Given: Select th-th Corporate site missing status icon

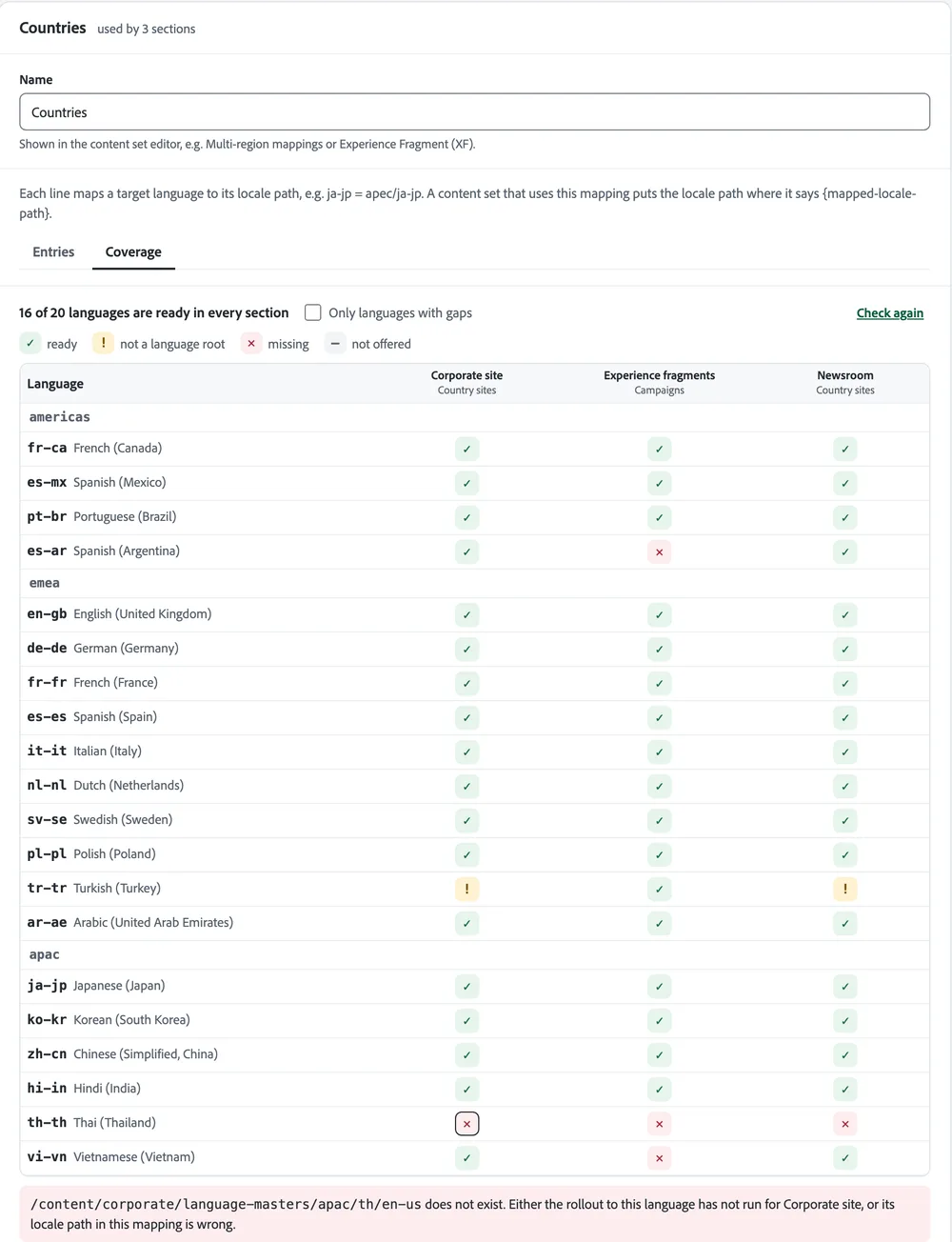Looking at the screenshot, I should pos(466,1124).
